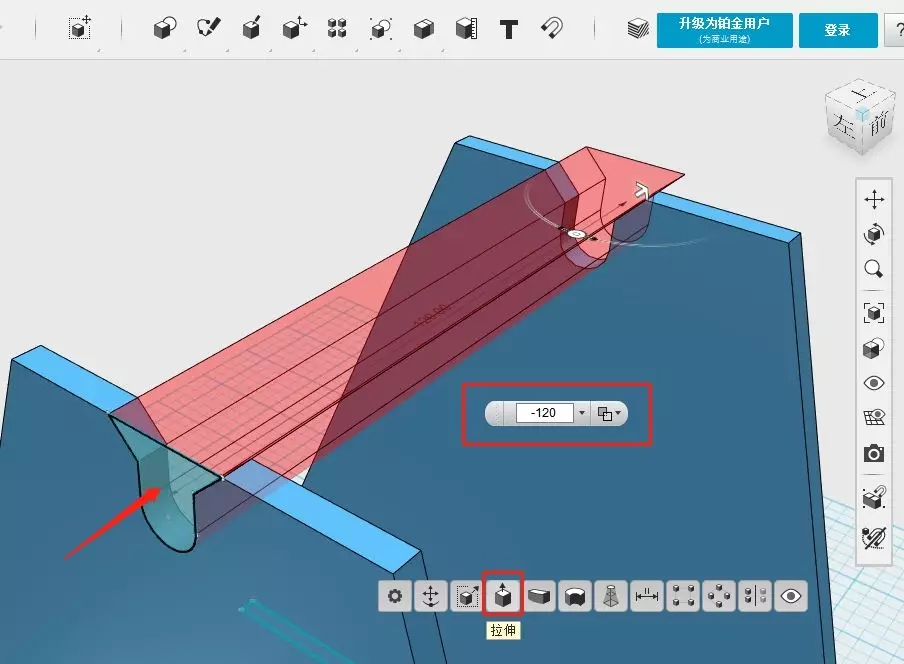Click the Pattern tool in top toolbar
The height and width of the screenshot is (664, 904).
coord(337,29)
